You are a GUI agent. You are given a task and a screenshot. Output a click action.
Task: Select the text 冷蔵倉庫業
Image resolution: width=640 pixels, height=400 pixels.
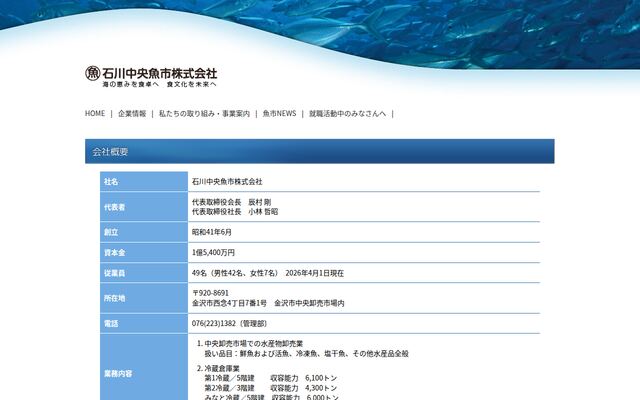click(x=222, y=369)
